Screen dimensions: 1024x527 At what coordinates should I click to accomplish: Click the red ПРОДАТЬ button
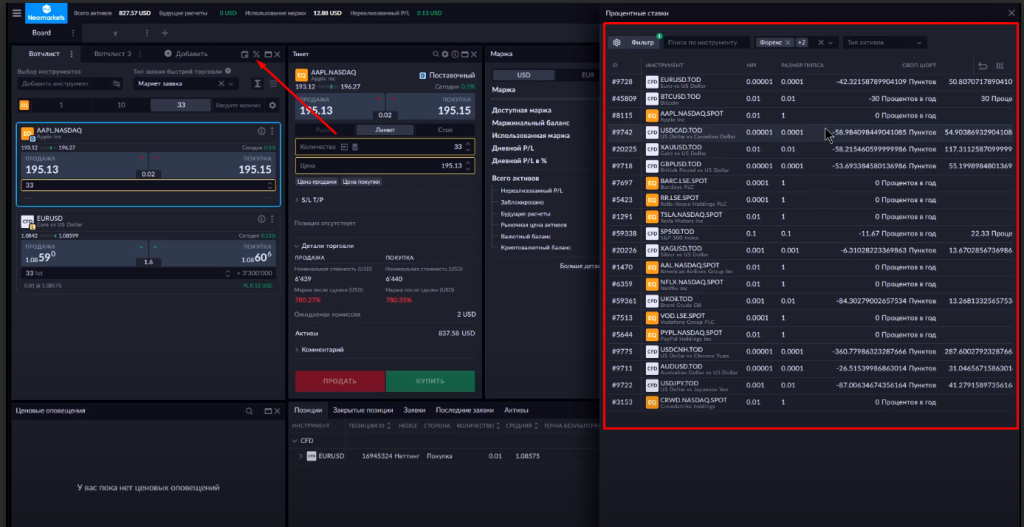tap(340, 381)
